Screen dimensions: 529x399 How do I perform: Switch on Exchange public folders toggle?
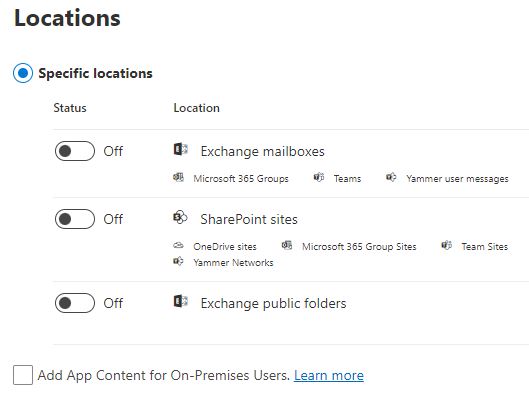[75, 303]
